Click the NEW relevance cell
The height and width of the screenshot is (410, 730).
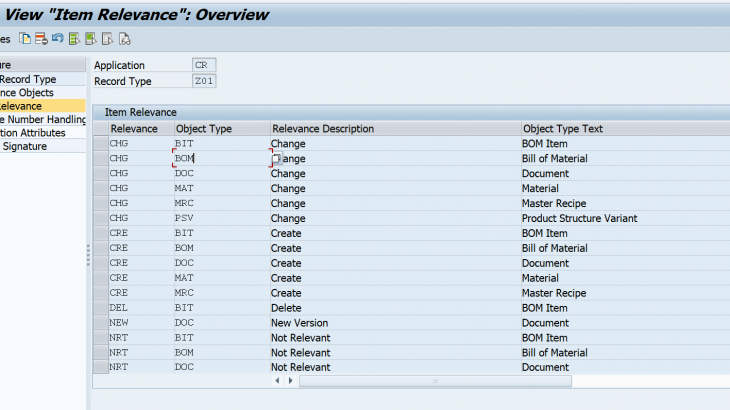pyautogui.click(x=141, y=323)
